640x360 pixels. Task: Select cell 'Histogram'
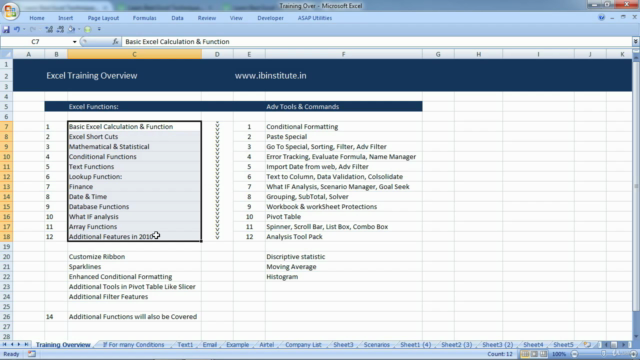(344, 277)
